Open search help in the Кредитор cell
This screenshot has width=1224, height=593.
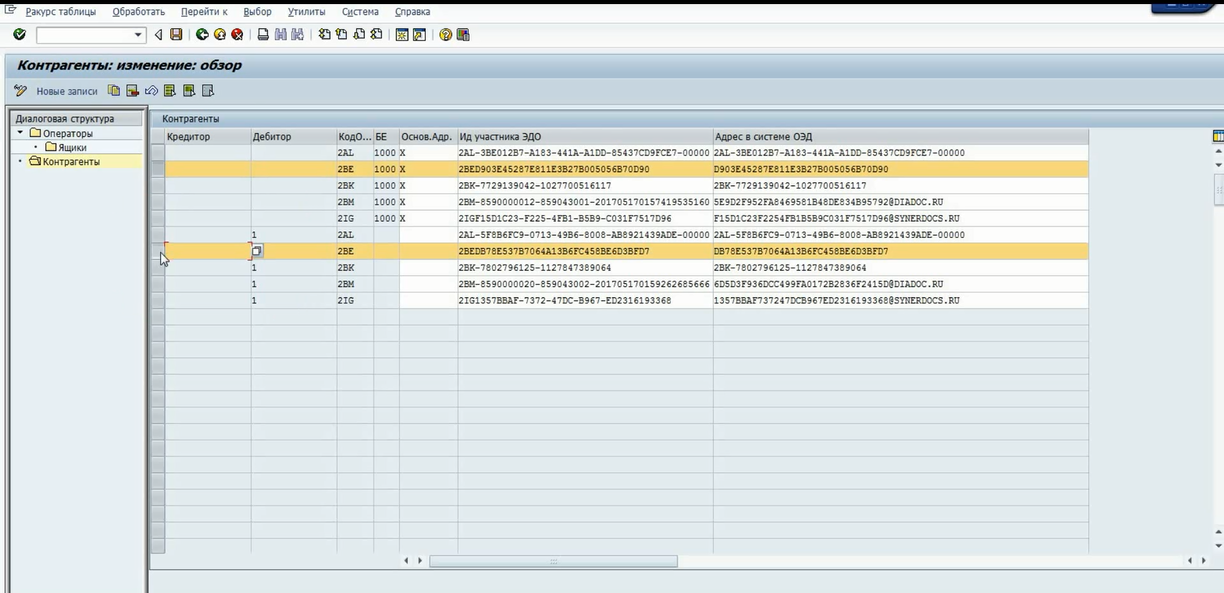point(257,251)
